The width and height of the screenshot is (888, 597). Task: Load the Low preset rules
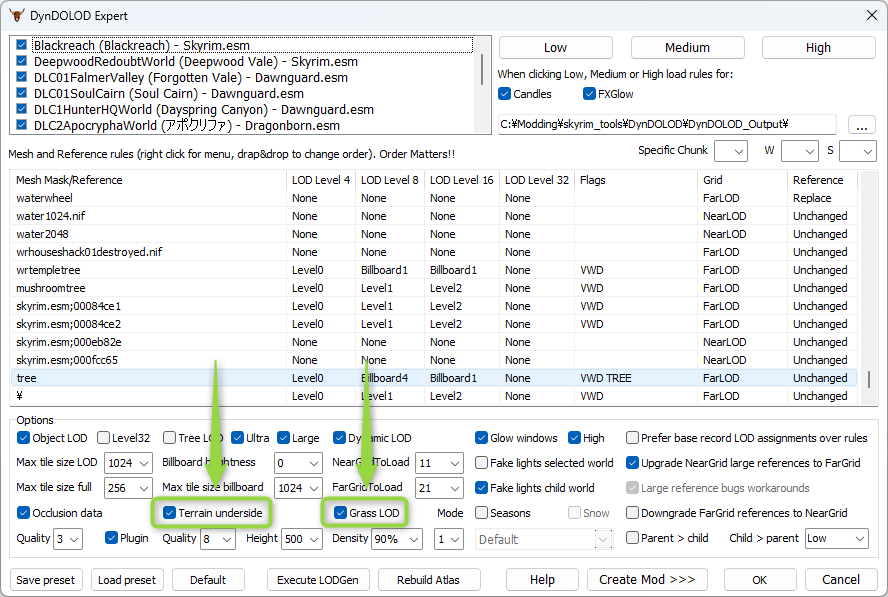[555, 48]
